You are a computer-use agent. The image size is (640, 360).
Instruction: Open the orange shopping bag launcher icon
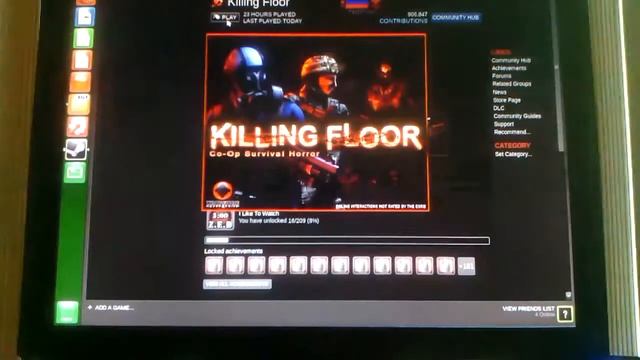point(80,82)
